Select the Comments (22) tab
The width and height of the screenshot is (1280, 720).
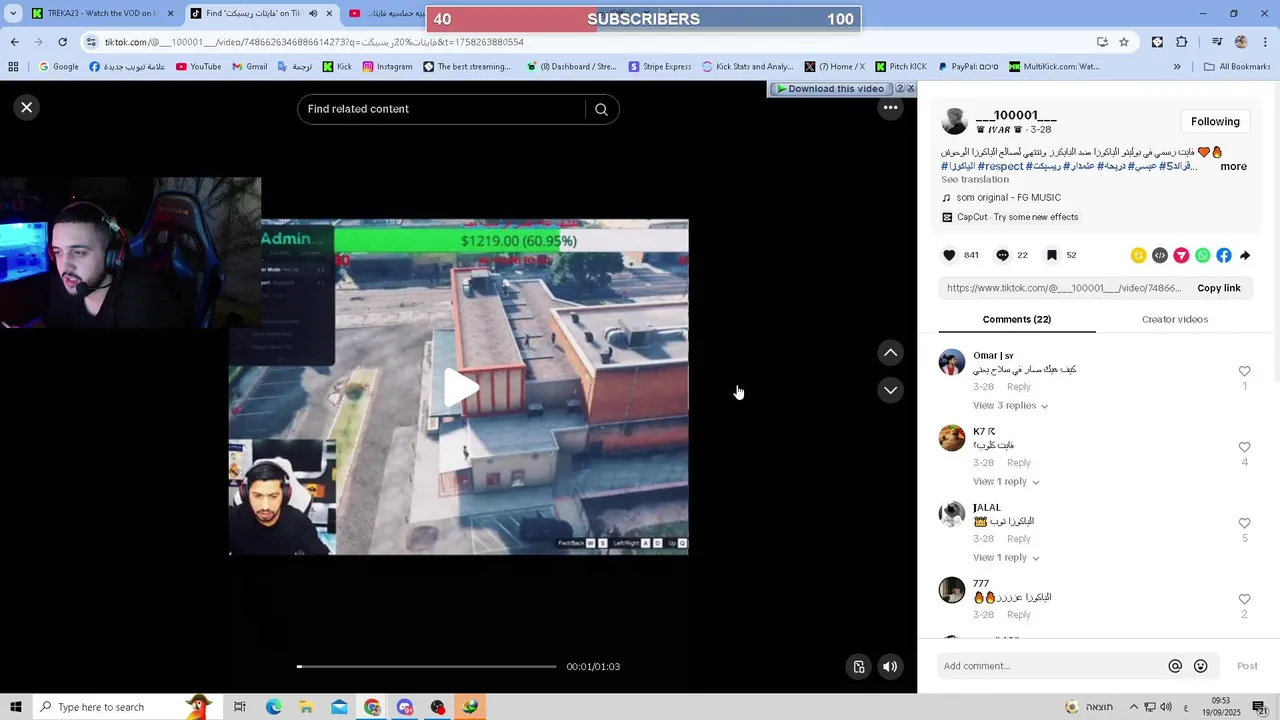(x=1016, y=319)
